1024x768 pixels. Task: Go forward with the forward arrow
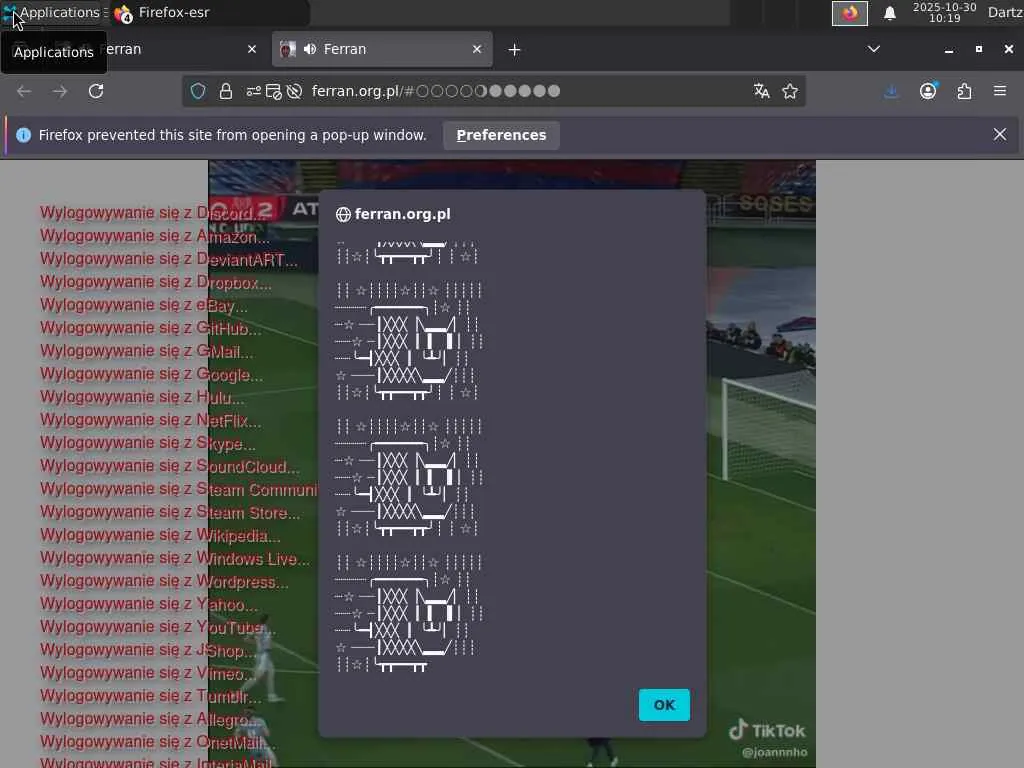coord(60,91)
